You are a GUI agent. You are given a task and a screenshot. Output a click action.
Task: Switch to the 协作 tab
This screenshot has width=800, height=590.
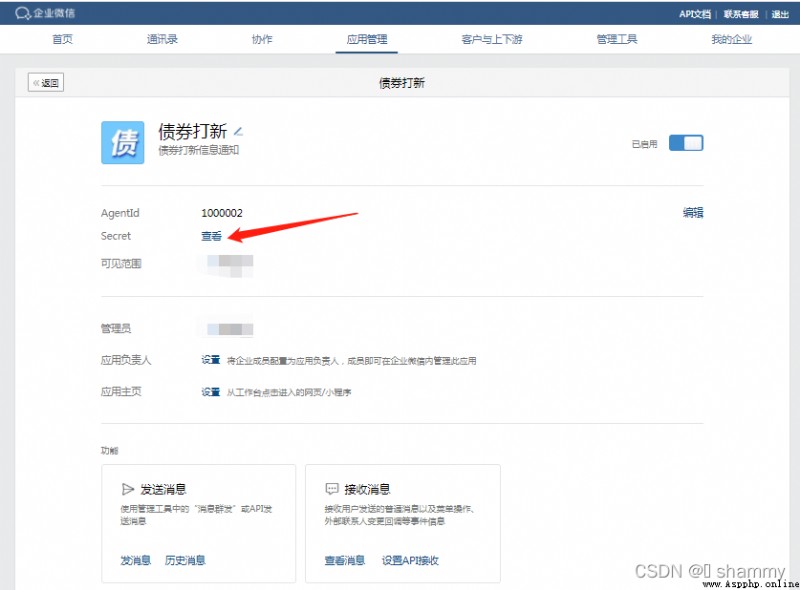pos(262,39)
